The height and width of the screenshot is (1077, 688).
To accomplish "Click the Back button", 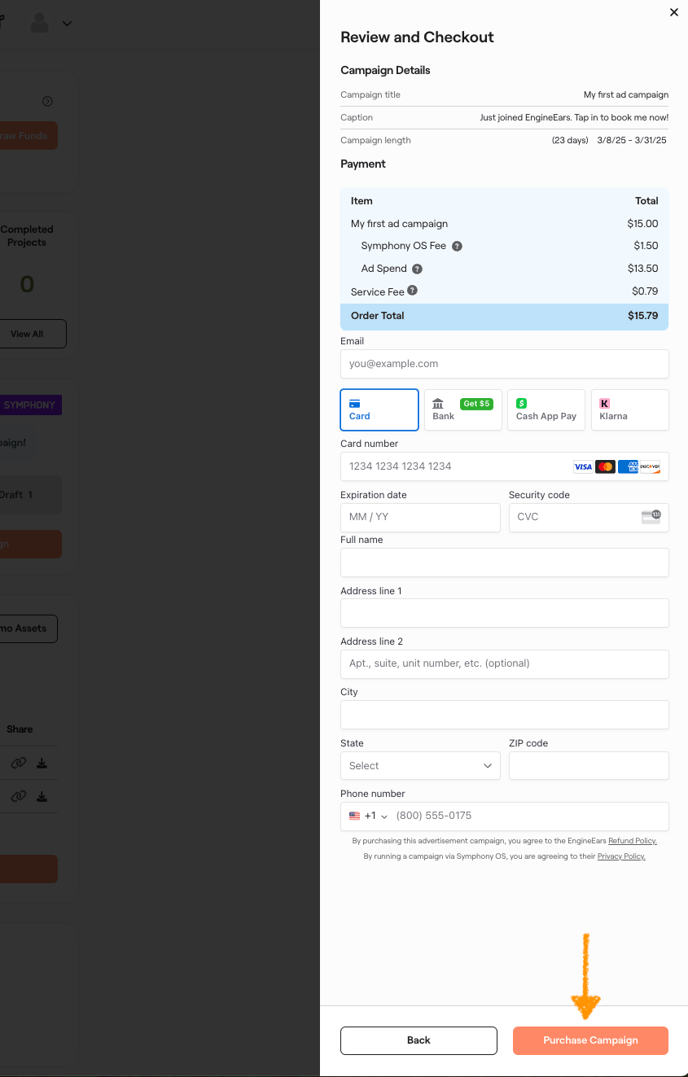I will pyautogui.click(x=418, y=1040).
